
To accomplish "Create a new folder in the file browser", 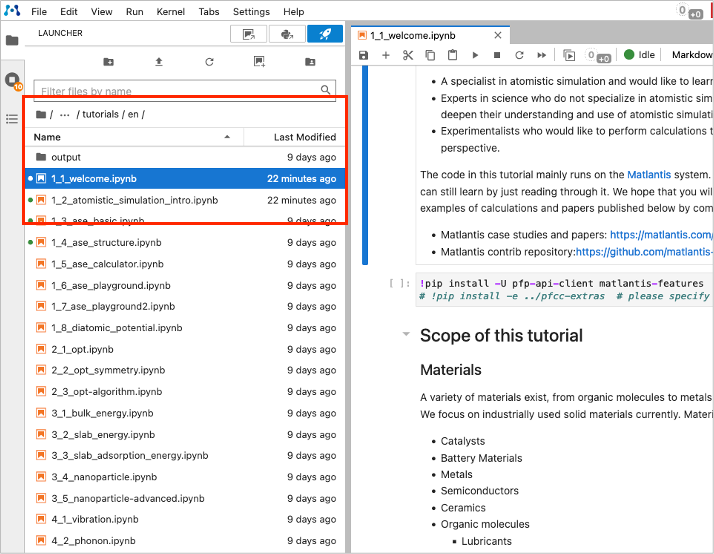I will pyautogui.click(x=108, y=62).
